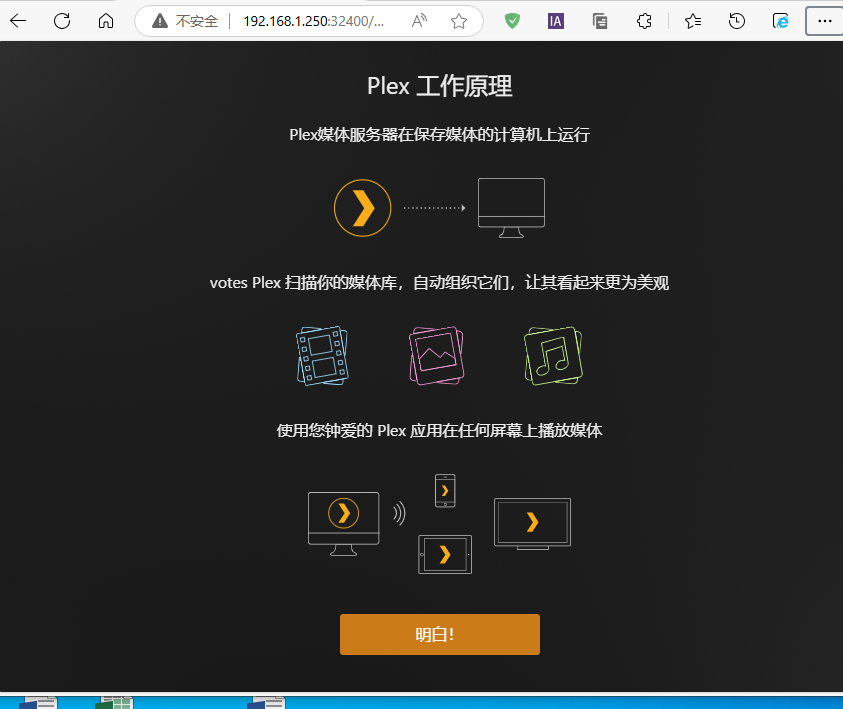This screenshot has height=709, width=843.
Task: Click the text '使用您钟爱的 Plex 应用在任何屏幕上播放媒体'
Action: point(440,430)
